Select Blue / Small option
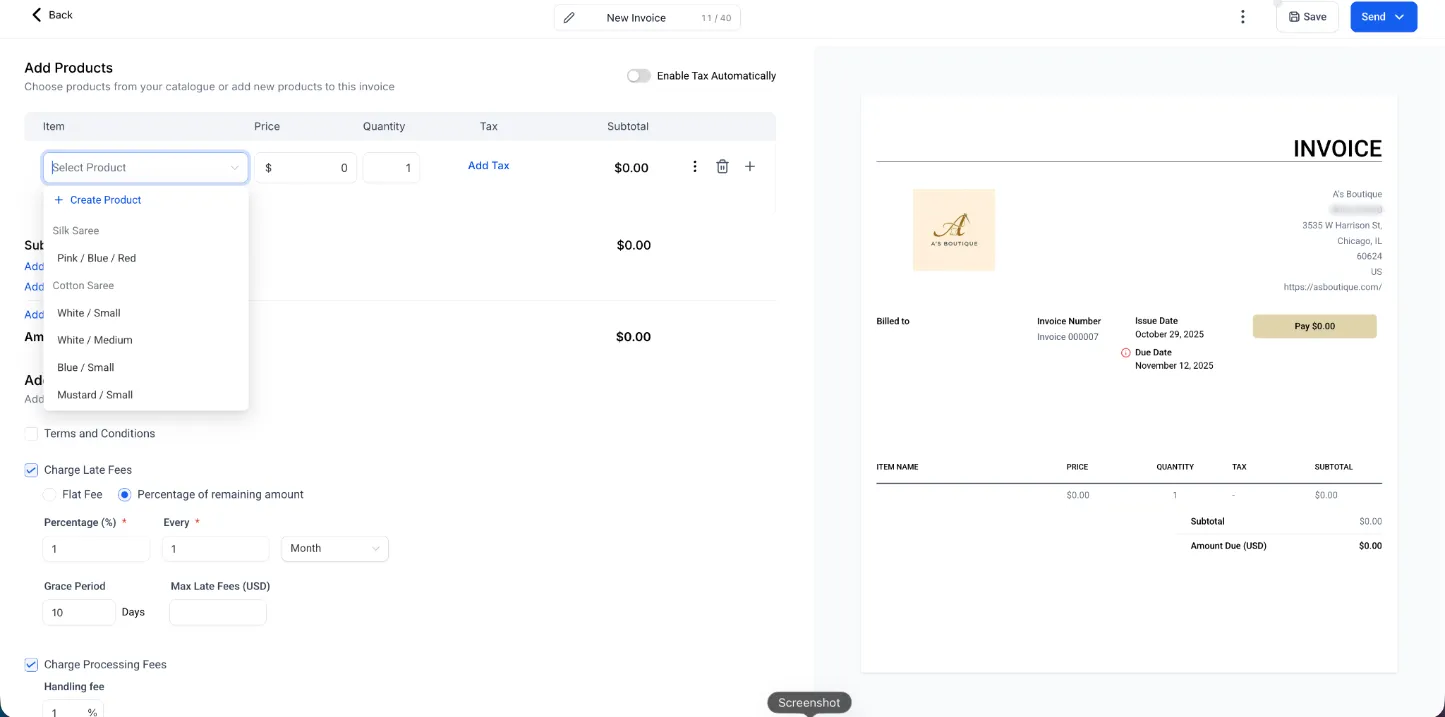 point(146,367)
